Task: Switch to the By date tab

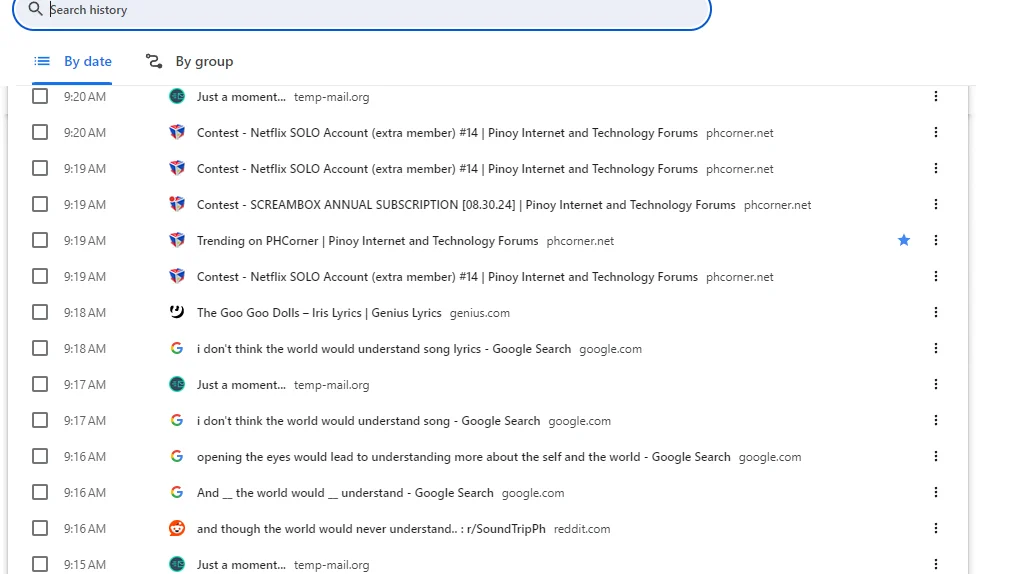Action: pyautogui.click(x=72, y=61)
